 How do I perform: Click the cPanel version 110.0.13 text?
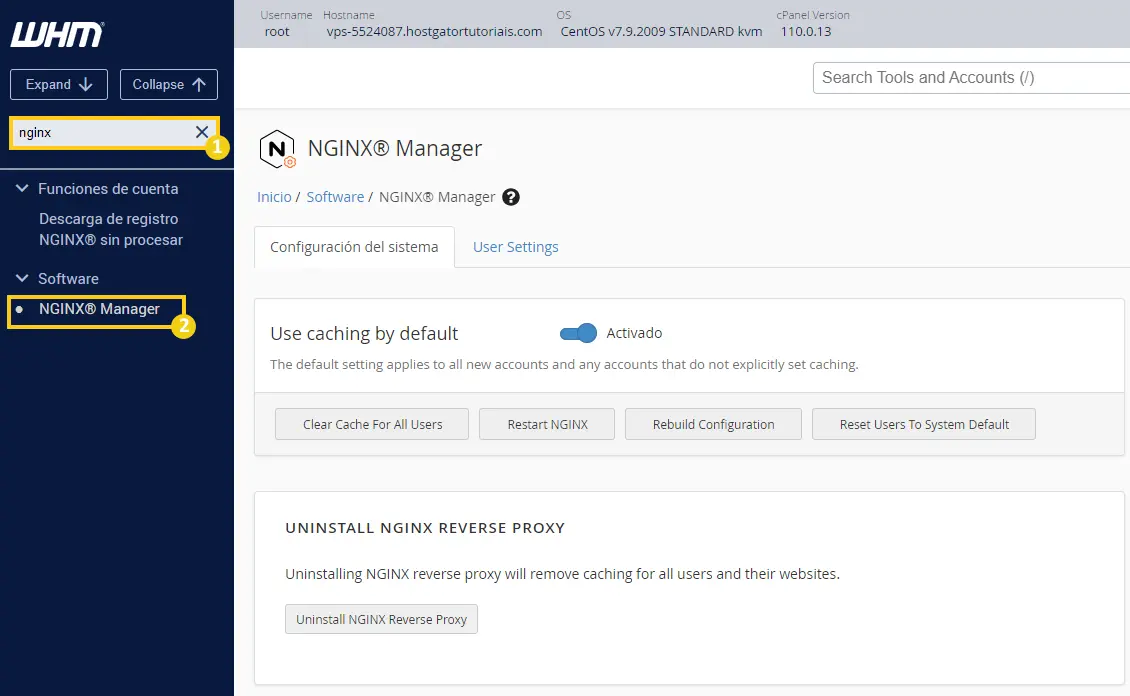806,32
